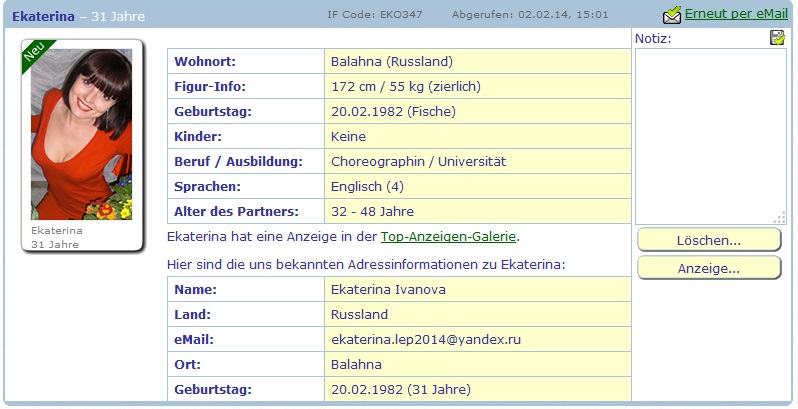
Task: Click the resize grip of the Notiz box
Action: (780, 219)
